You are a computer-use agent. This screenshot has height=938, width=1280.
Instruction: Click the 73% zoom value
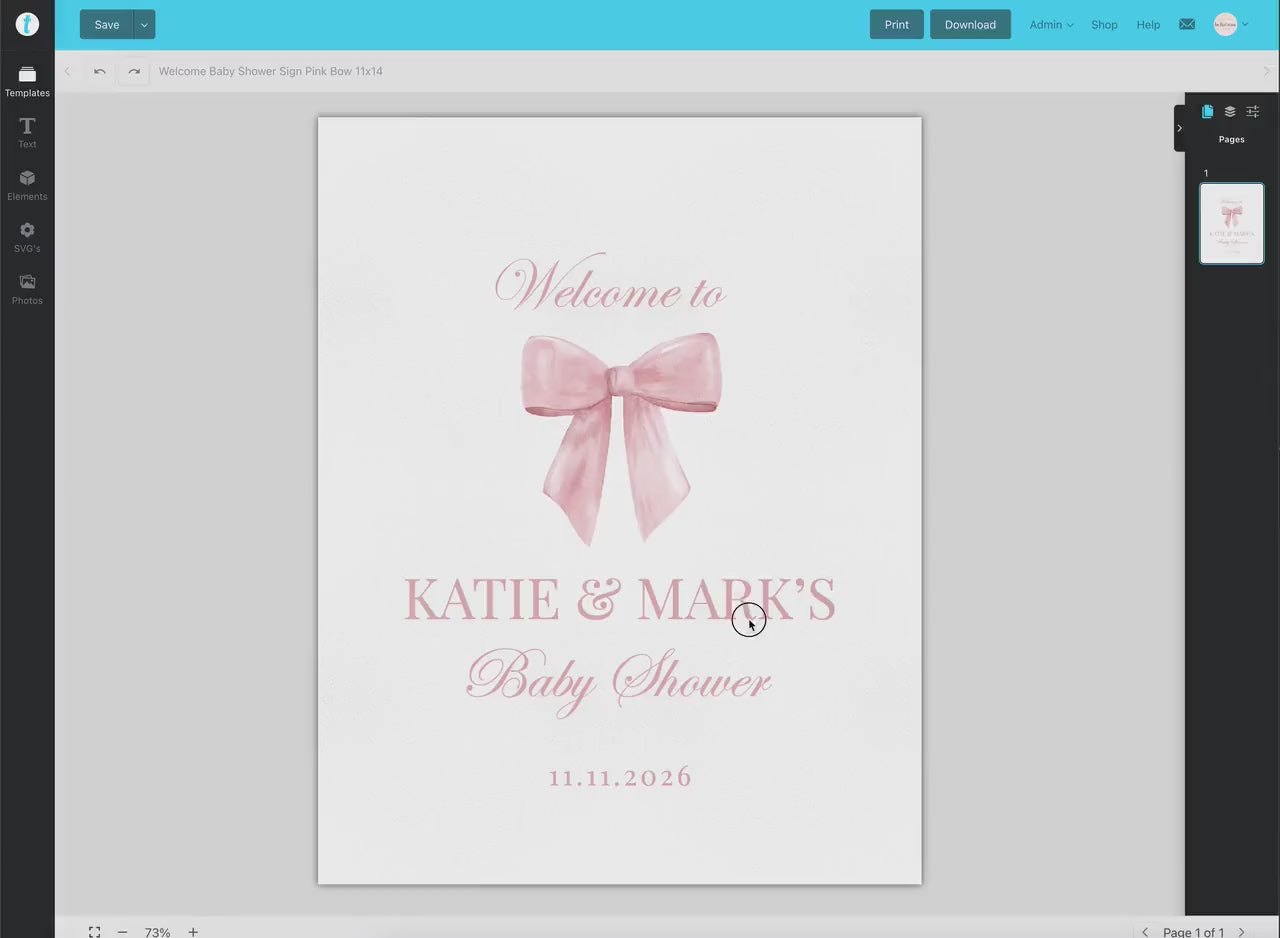point(157,932)
